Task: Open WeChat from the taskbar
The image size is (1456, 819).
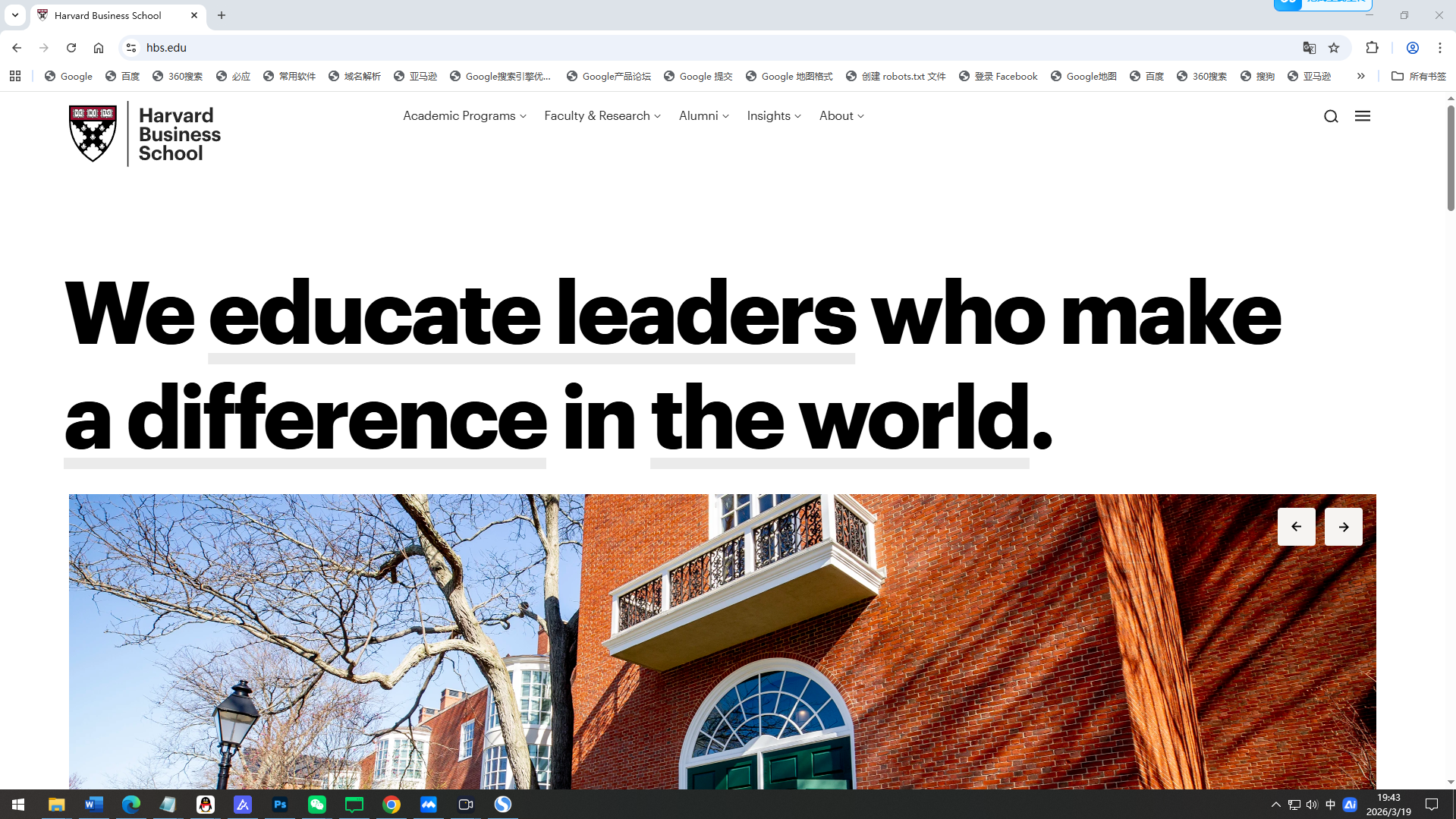Action: click(317, 805)
